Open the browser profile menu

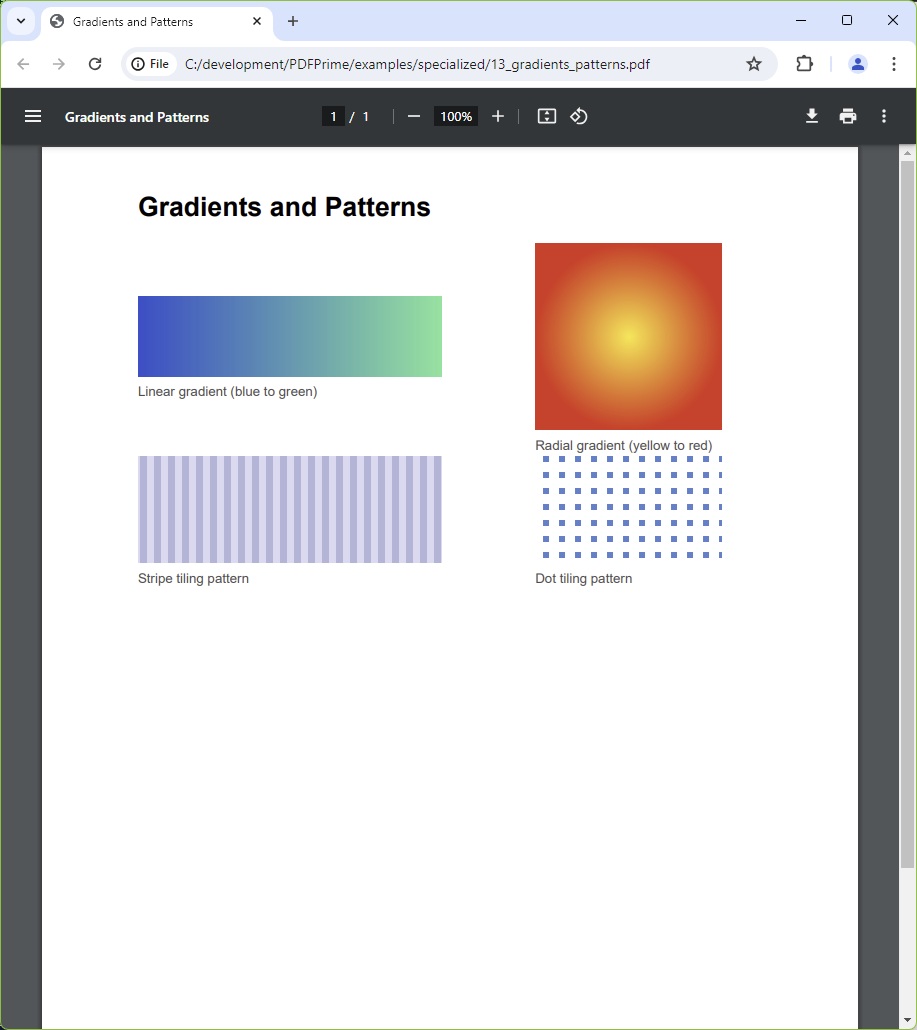coord(857,63)
